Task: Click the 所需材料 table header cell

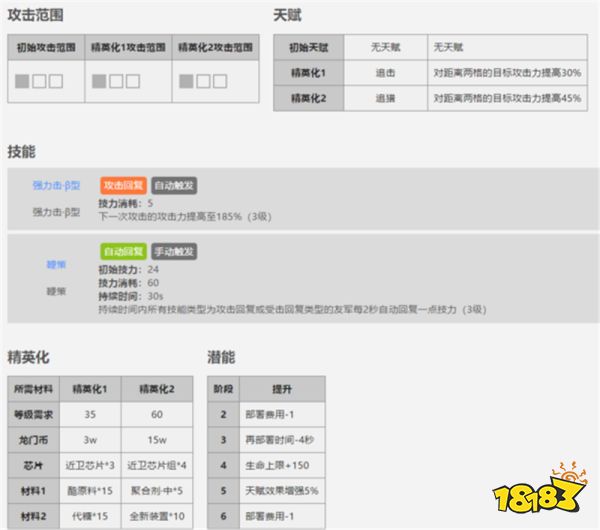Action: coord(34,388)
